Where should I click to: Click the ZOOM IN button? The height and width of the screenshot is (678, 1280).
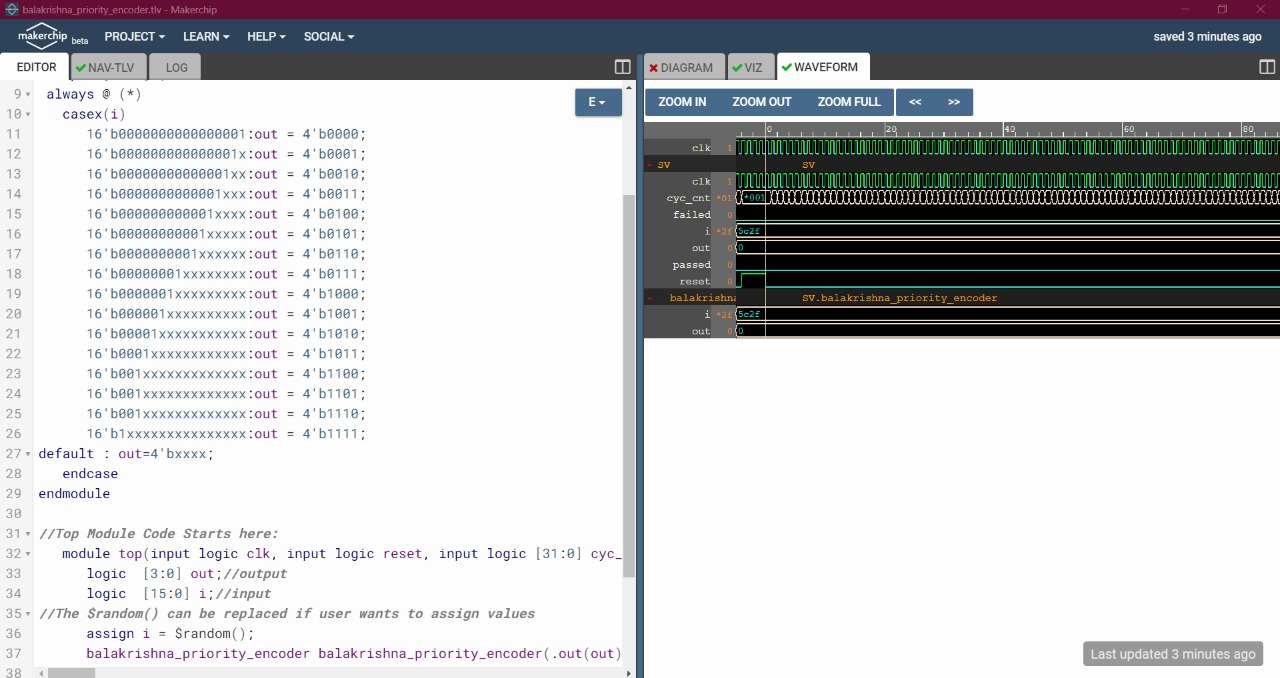tap(681, 101)
